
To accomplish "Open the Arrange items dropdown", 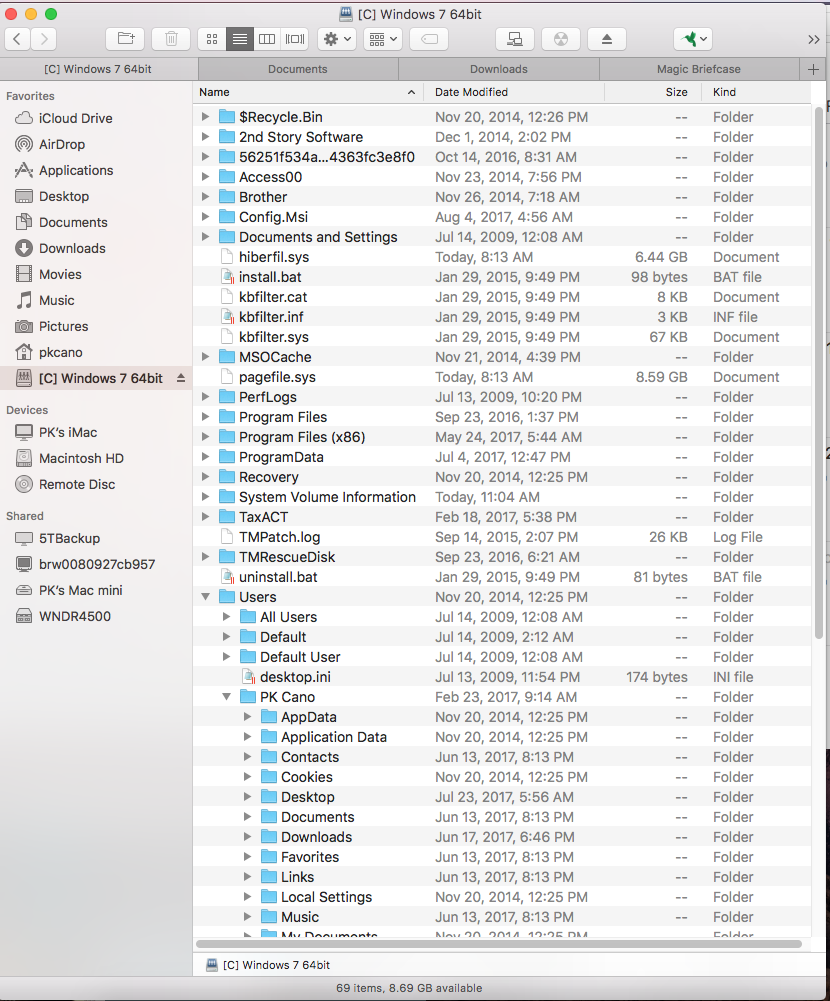I will [x=382, y=39].
